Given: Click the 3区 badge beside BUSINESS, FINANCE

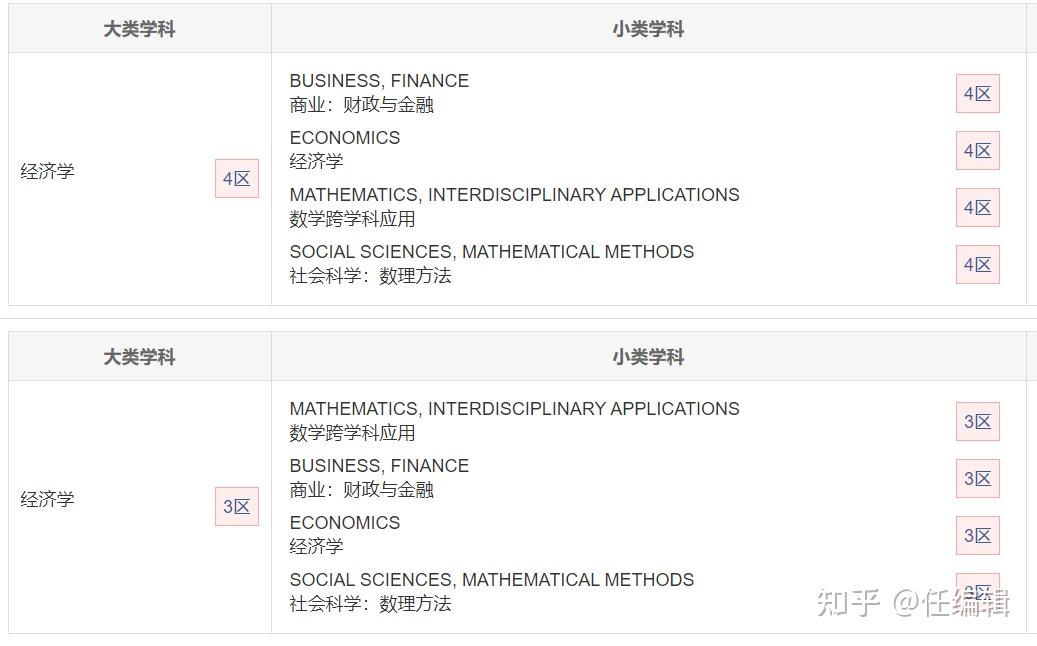Looking at the screenshot, I should click(977, 479).
